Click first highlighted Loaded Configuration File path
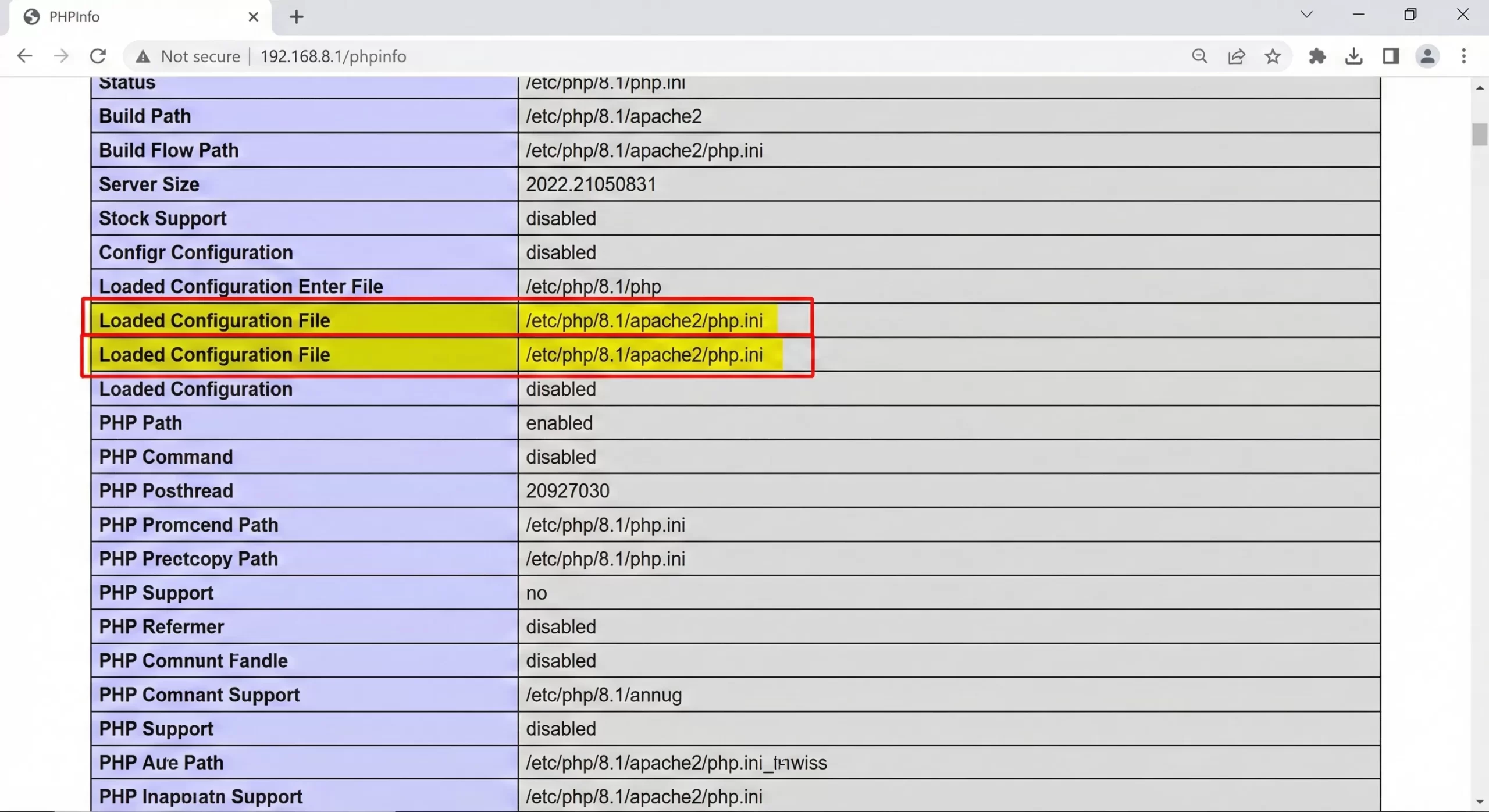 (x=644, y=320)
